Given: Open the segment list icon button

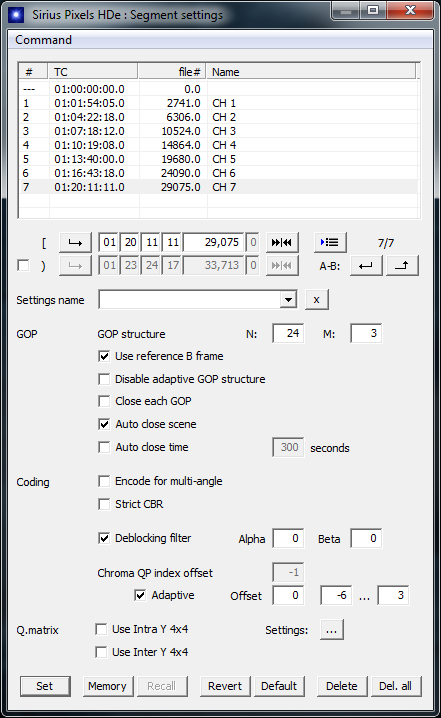Looking at the screenshot, I should point(330,242).
